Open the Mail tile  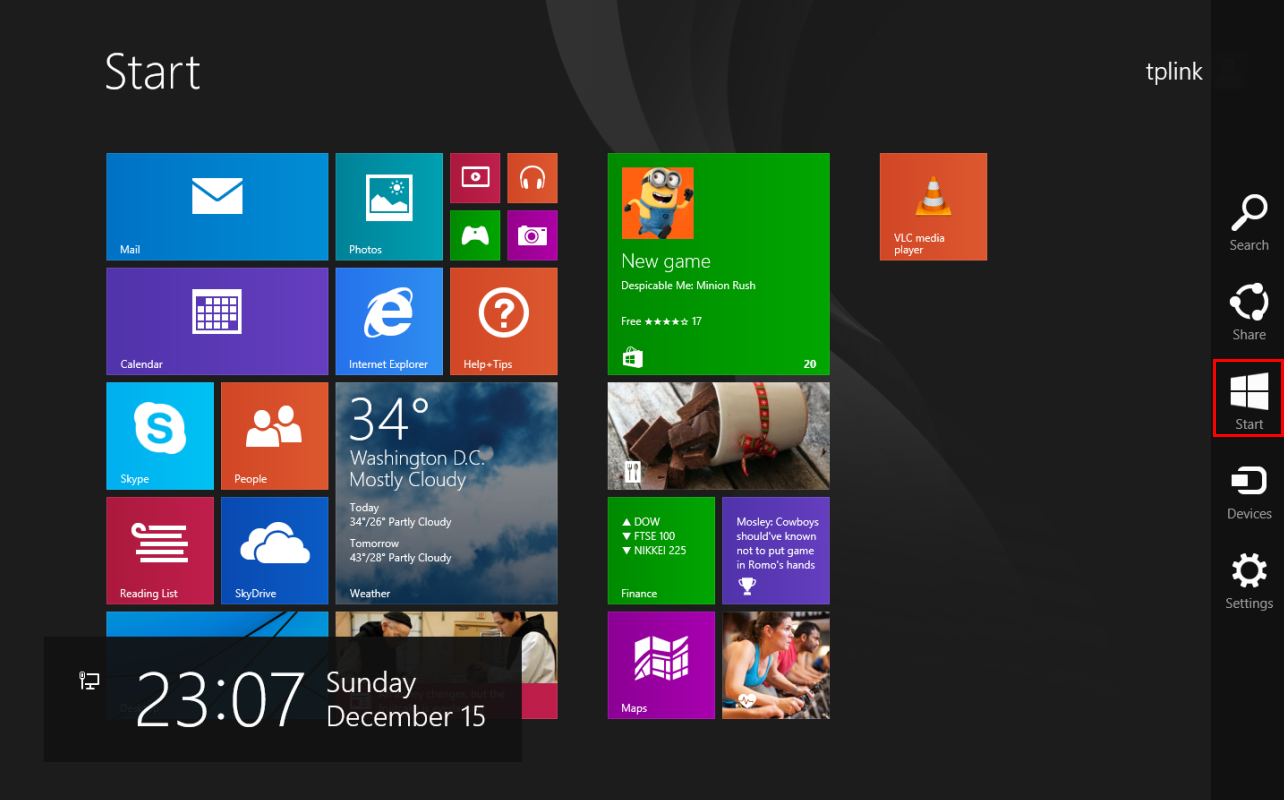click(217, 207)
